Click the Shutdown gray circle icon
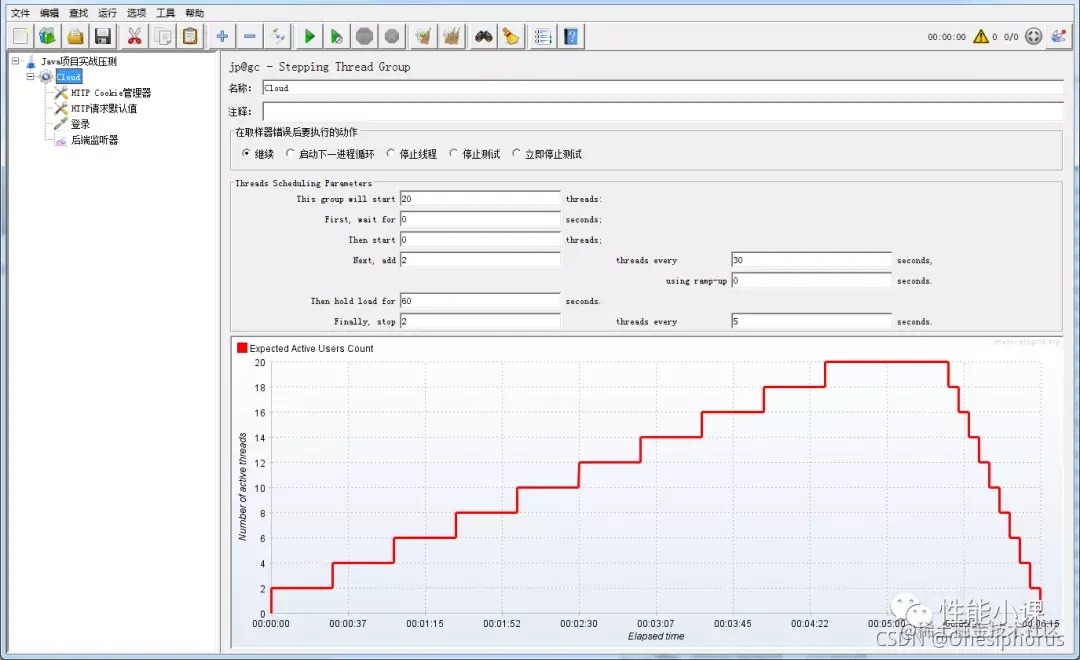 392,37
